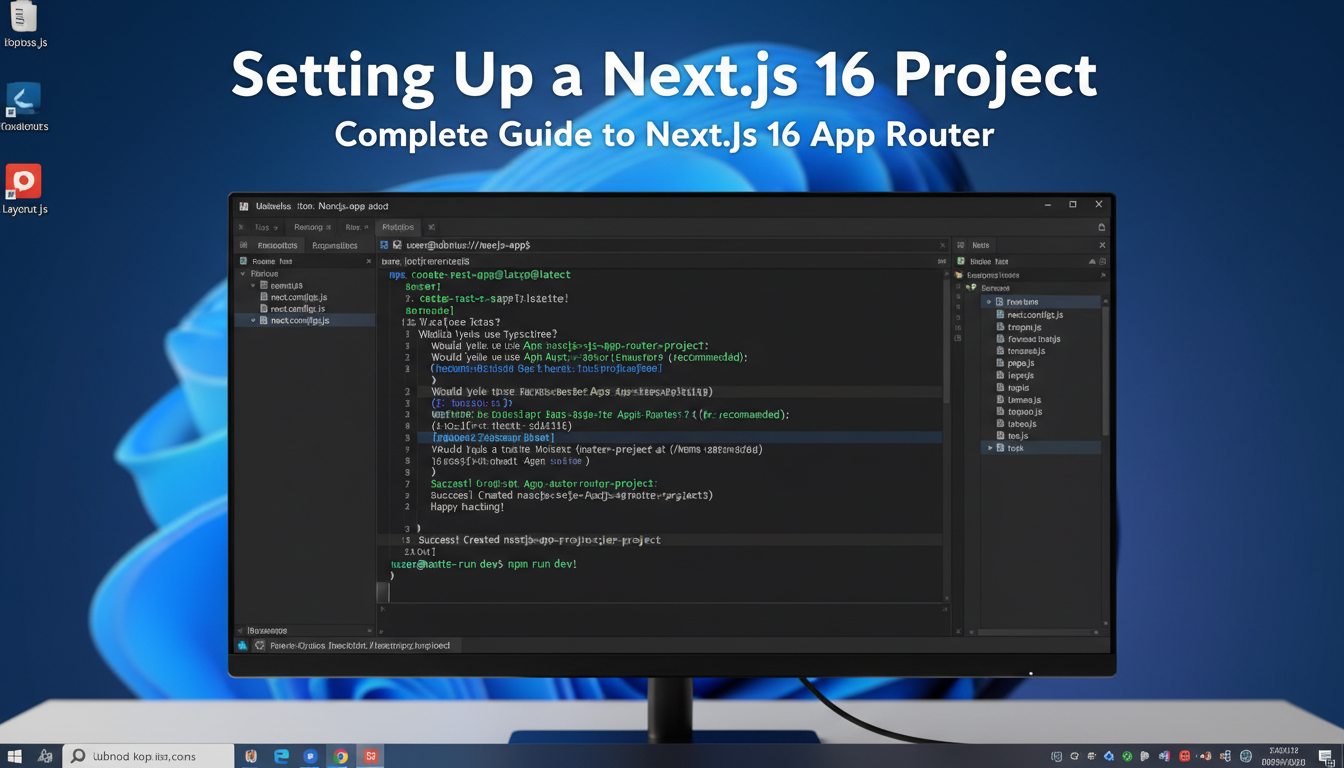Viewport: 1344px width, 768px height.
Task: Click the clock in the system tray
Action: [1284, 756]
